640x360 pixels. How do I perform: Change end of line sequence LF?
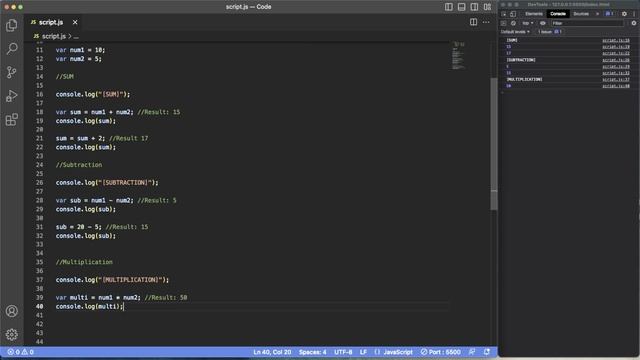click(x=363, y=352)
